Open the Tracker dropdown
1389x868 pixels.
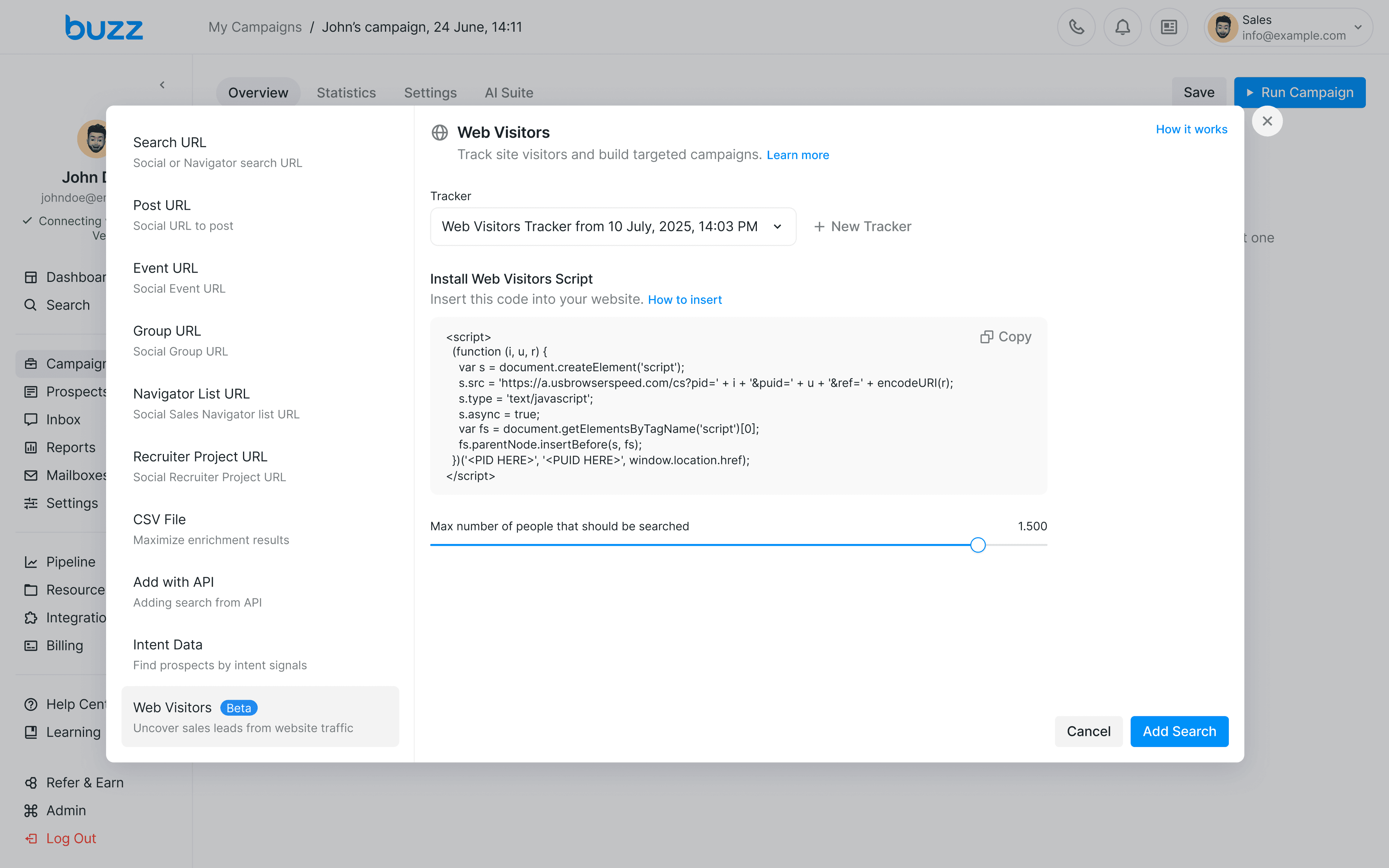click(612, 227)
